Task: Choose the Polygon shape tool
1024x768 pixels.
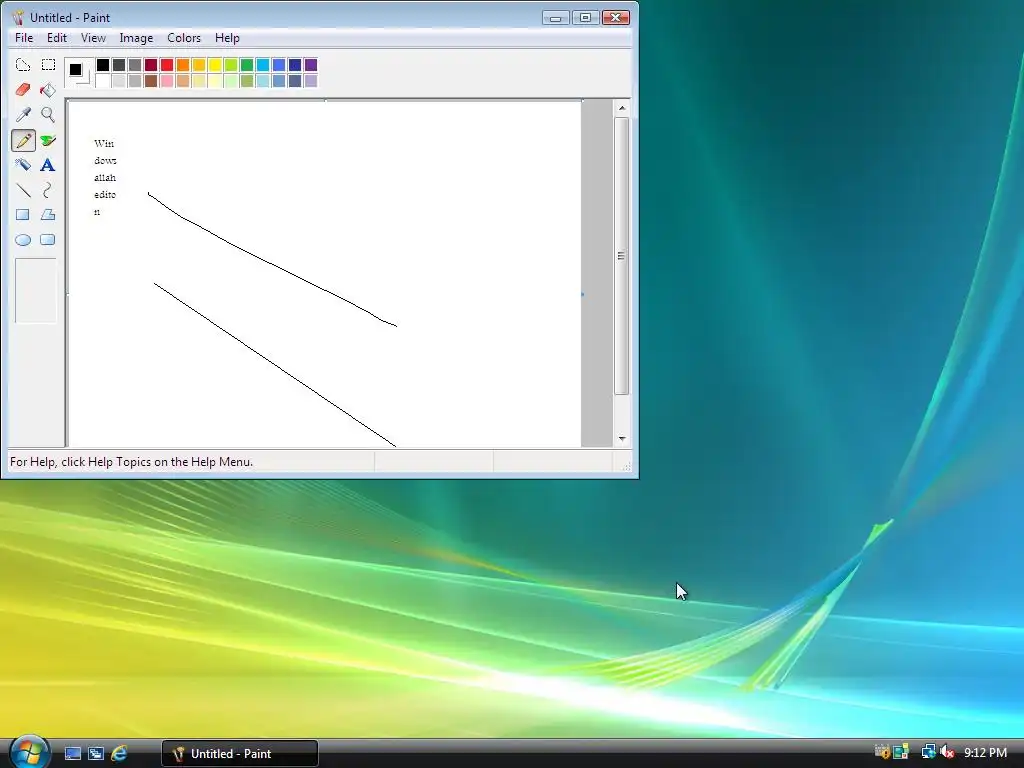Action: [48, 215]
